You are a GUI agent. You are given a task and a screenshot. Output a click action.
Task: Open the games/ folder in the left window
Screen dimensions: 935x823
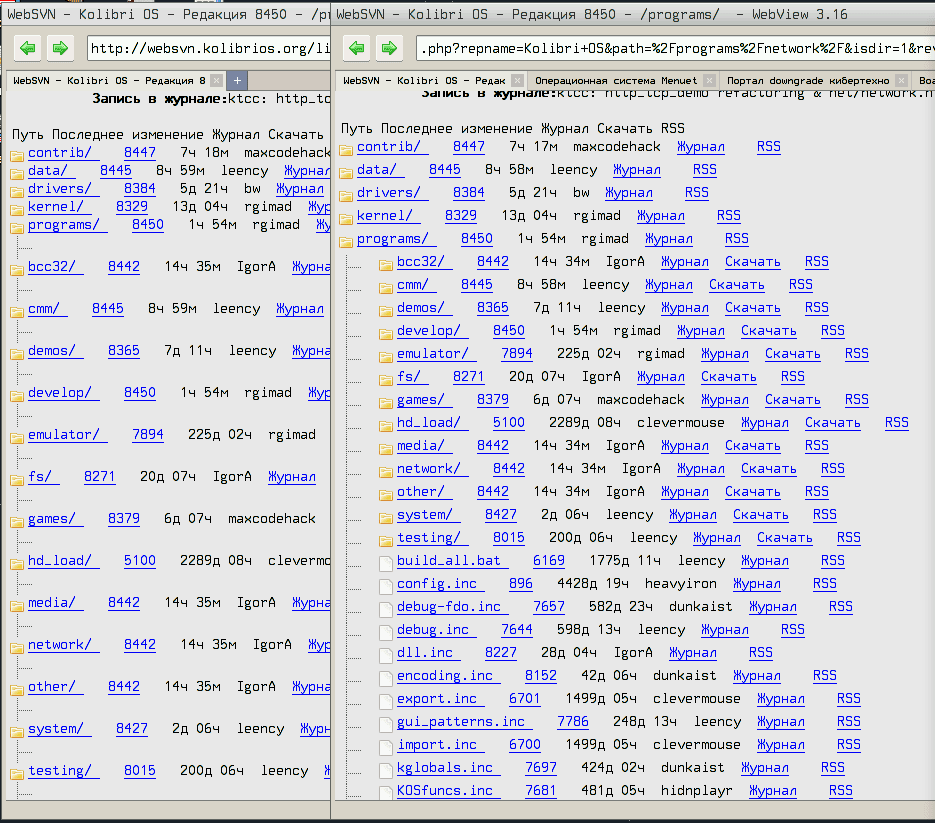click(x=54, y=518)
